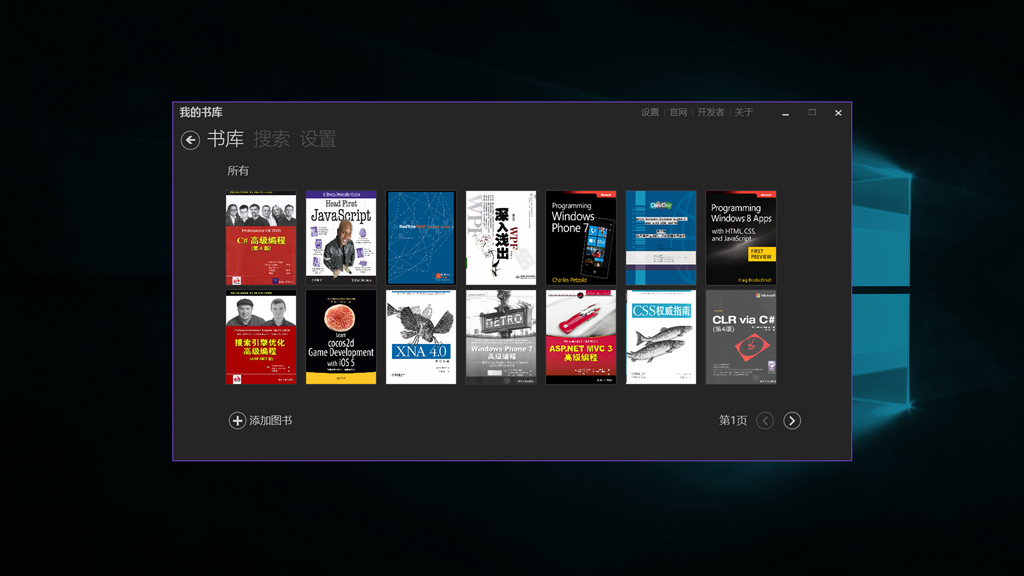Switch to the 搜索 tab
The image size is (1024, 576).
coord(271,139)
